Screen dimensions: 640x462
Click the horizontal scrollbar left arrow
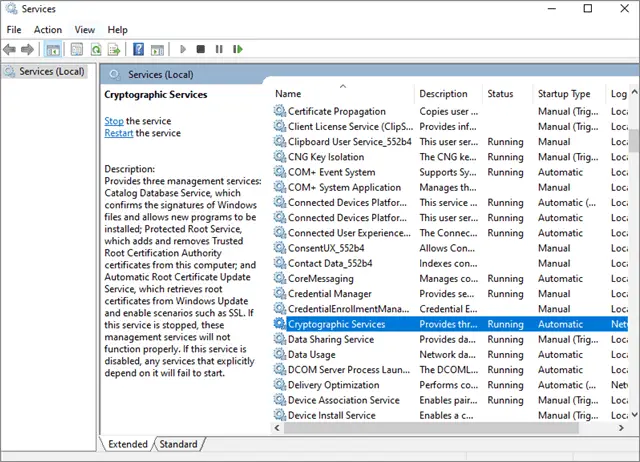coord(277,428)
